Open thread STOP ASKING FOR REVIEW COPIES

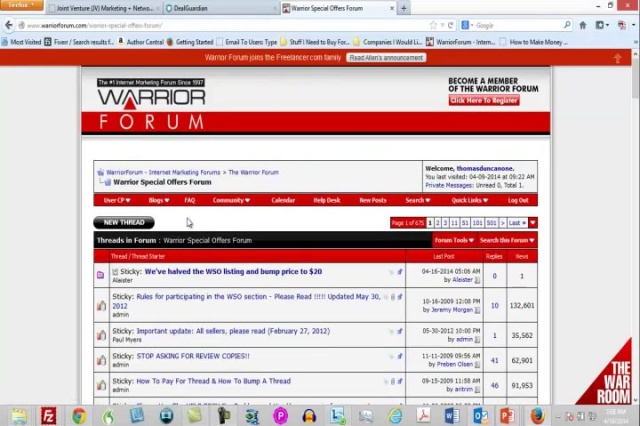coord(193,356)
